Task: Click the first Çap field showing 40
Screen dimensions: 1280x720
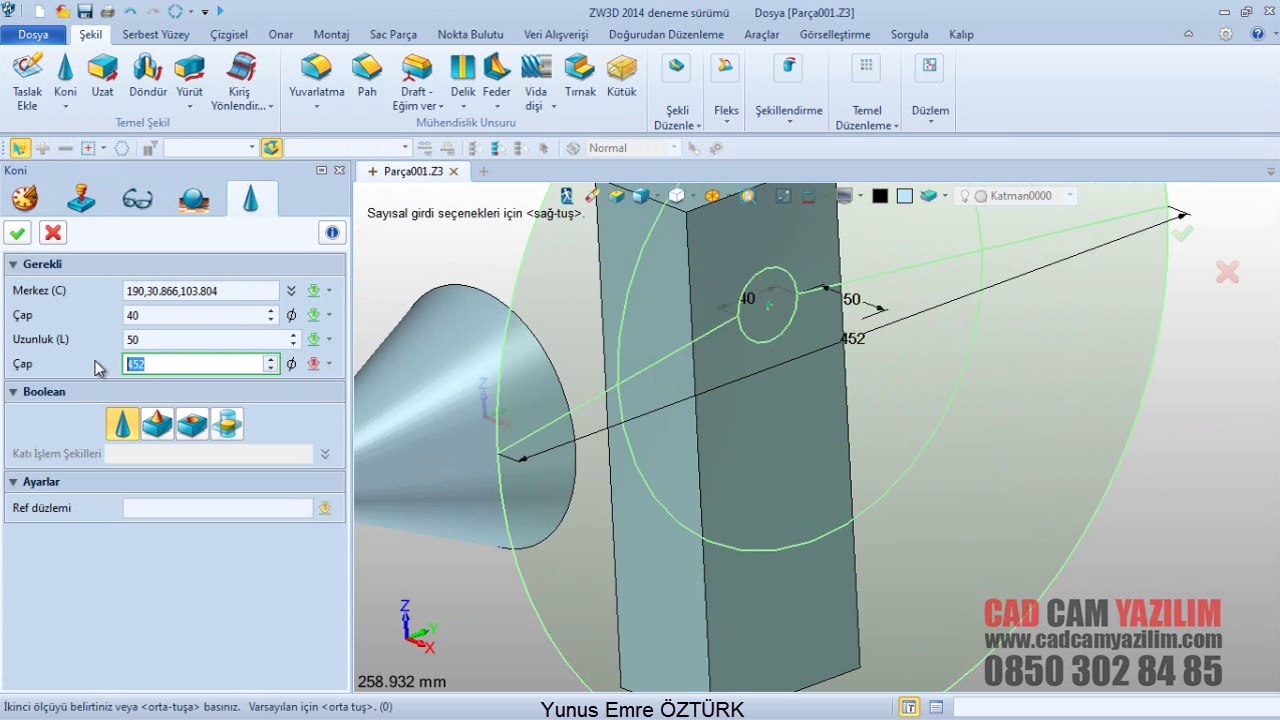Action: click(x=194, y=315)
